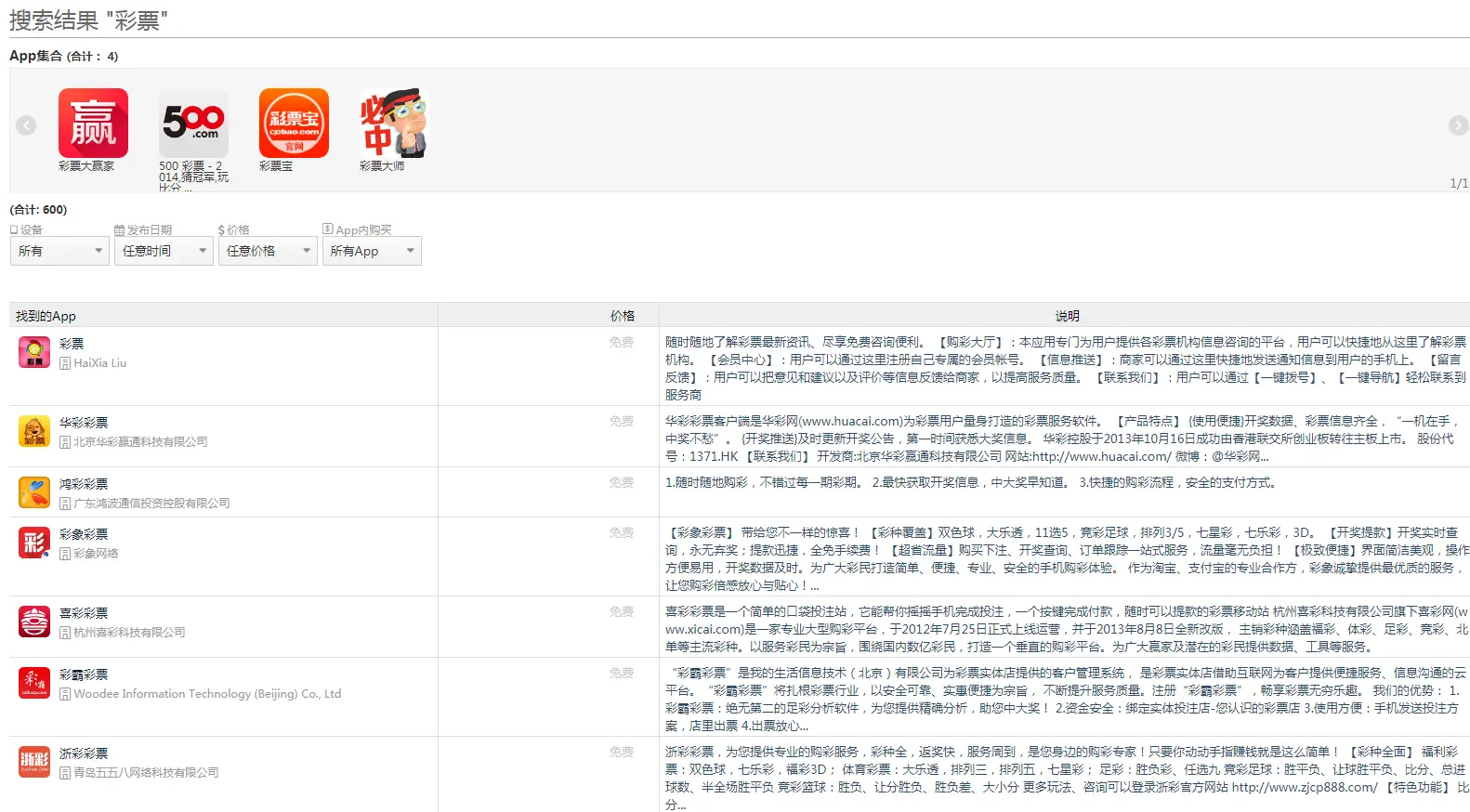Click the 免费 price in 彩票 row
Viewport: 1470px width, 812px height.
tap(622, 343)
